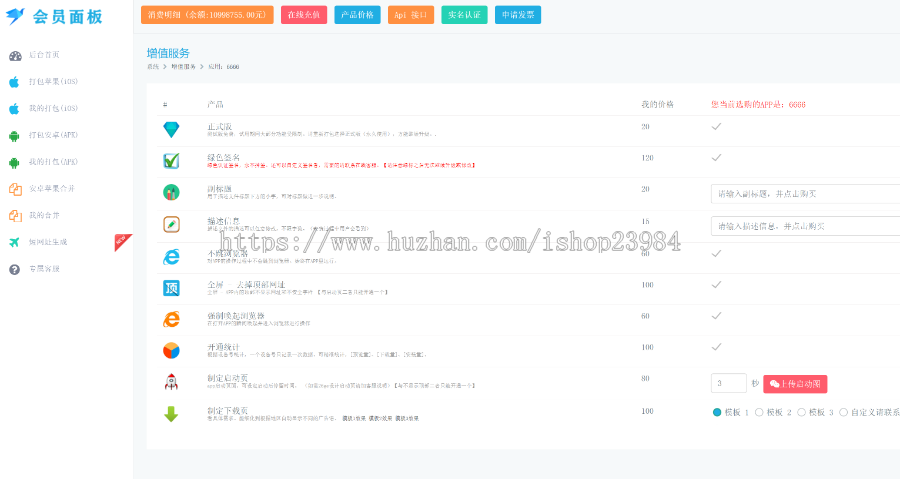Screen dimensions: 900x479
Task: Toggle checkmark for 正式版 row
Action: pyautogui.click(x=716, y=126)
